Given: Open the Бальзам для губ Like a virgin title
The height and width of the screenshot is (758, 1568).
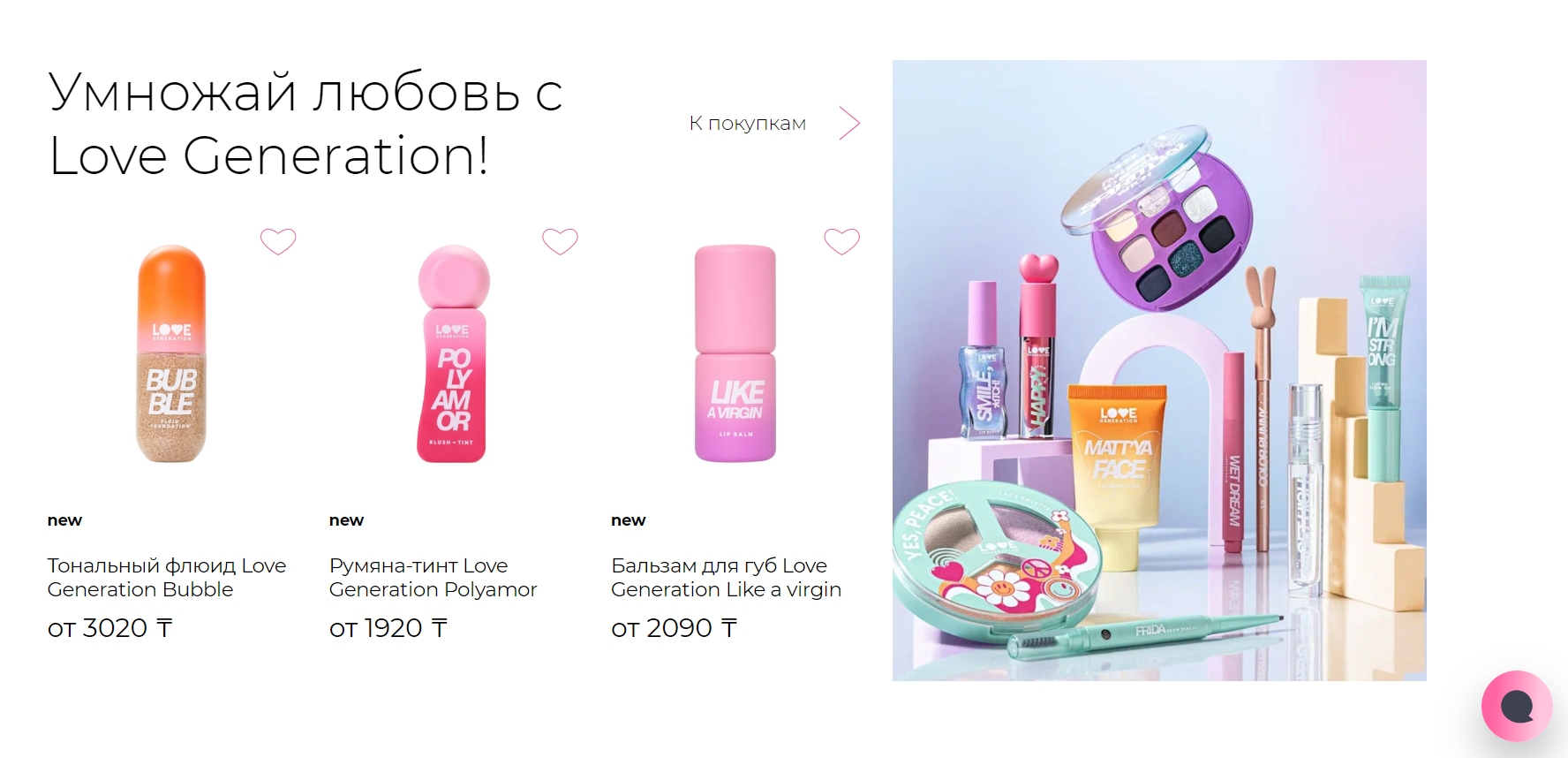Looking at the screenshot, I should (726, 577).
